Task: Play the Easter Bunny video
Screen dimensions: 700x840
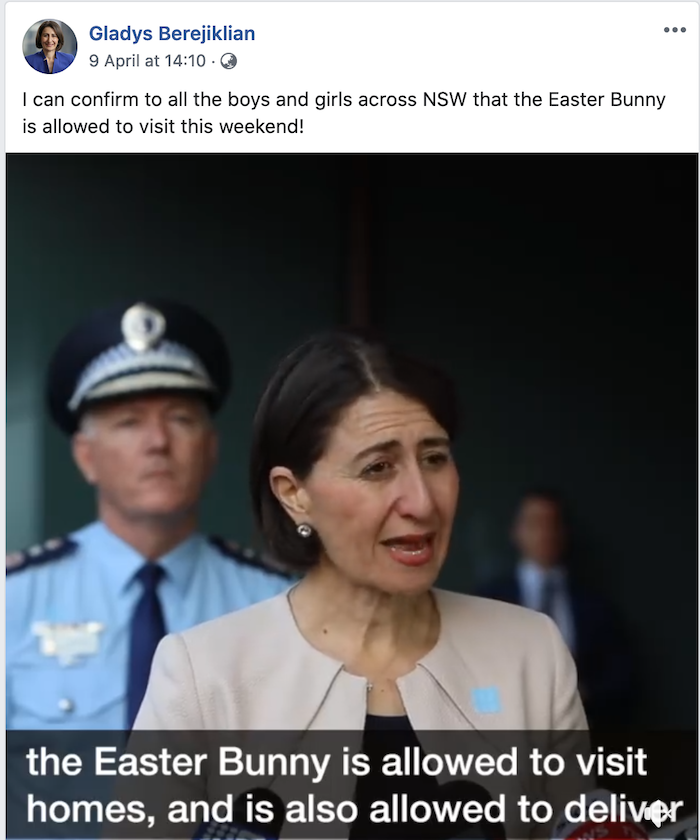Action: pos(352,497)
